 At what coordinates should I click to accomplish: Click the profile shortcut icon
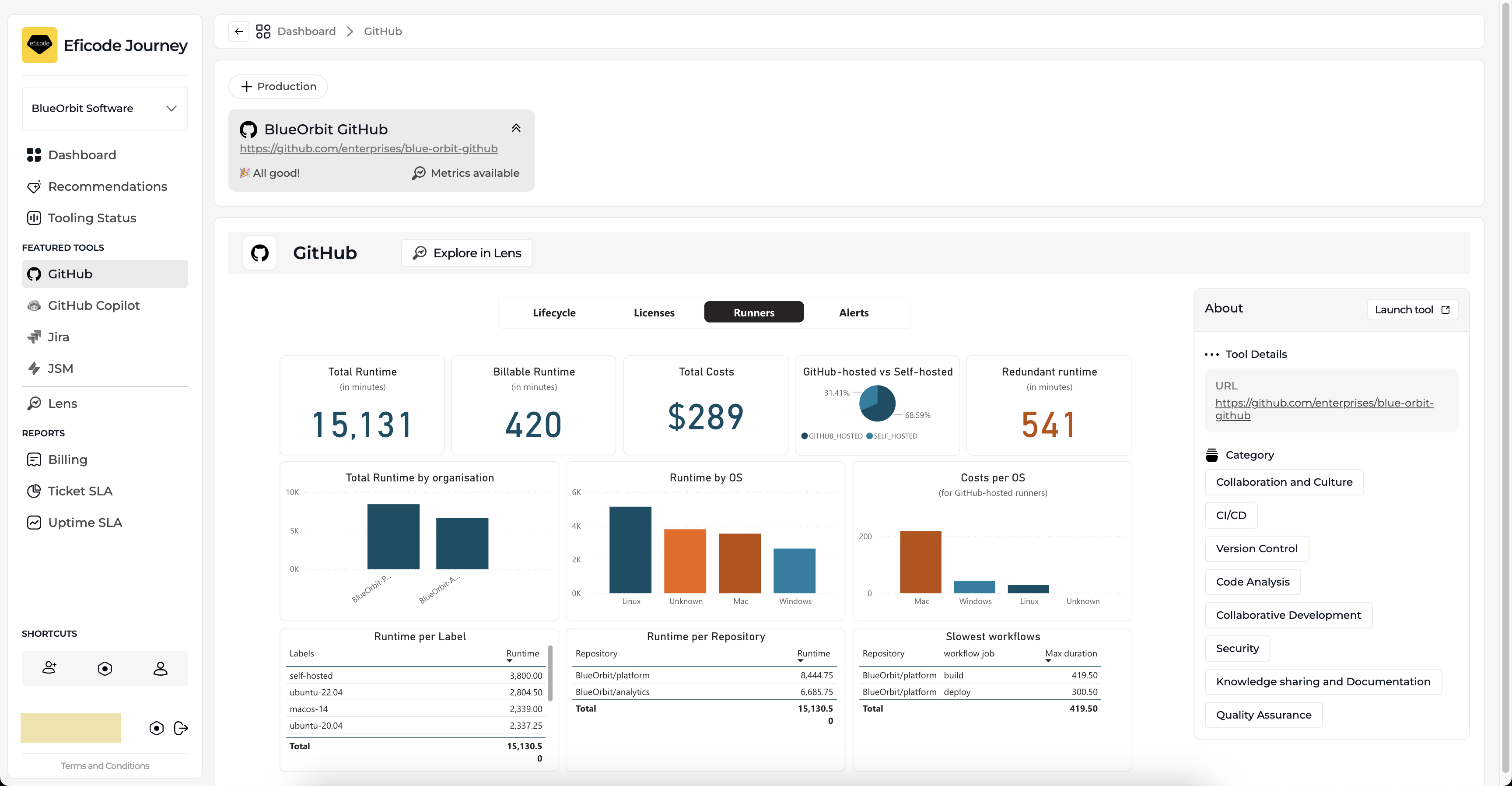point(160,668)
